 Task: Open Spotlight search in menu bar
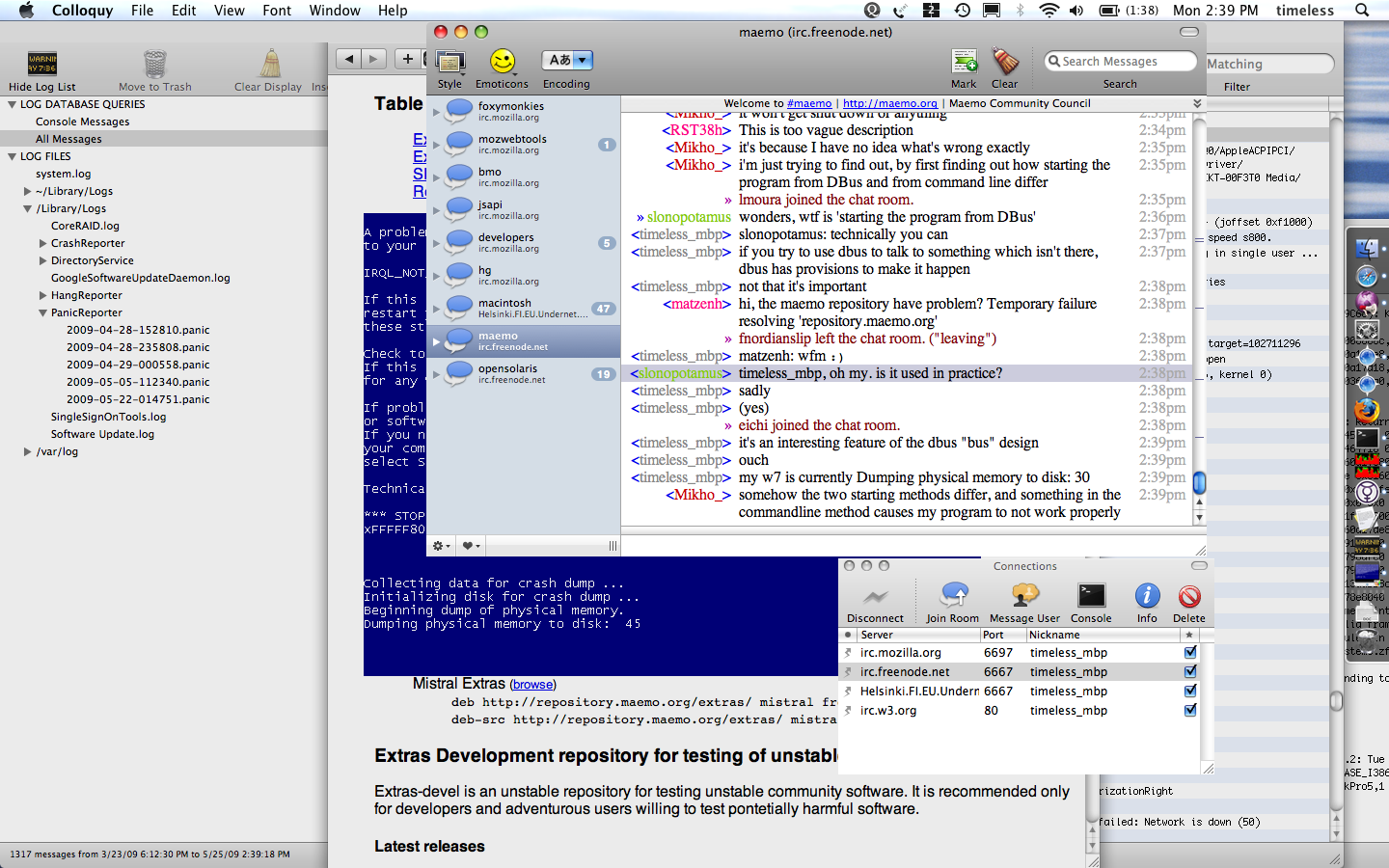pos(1362,11)
